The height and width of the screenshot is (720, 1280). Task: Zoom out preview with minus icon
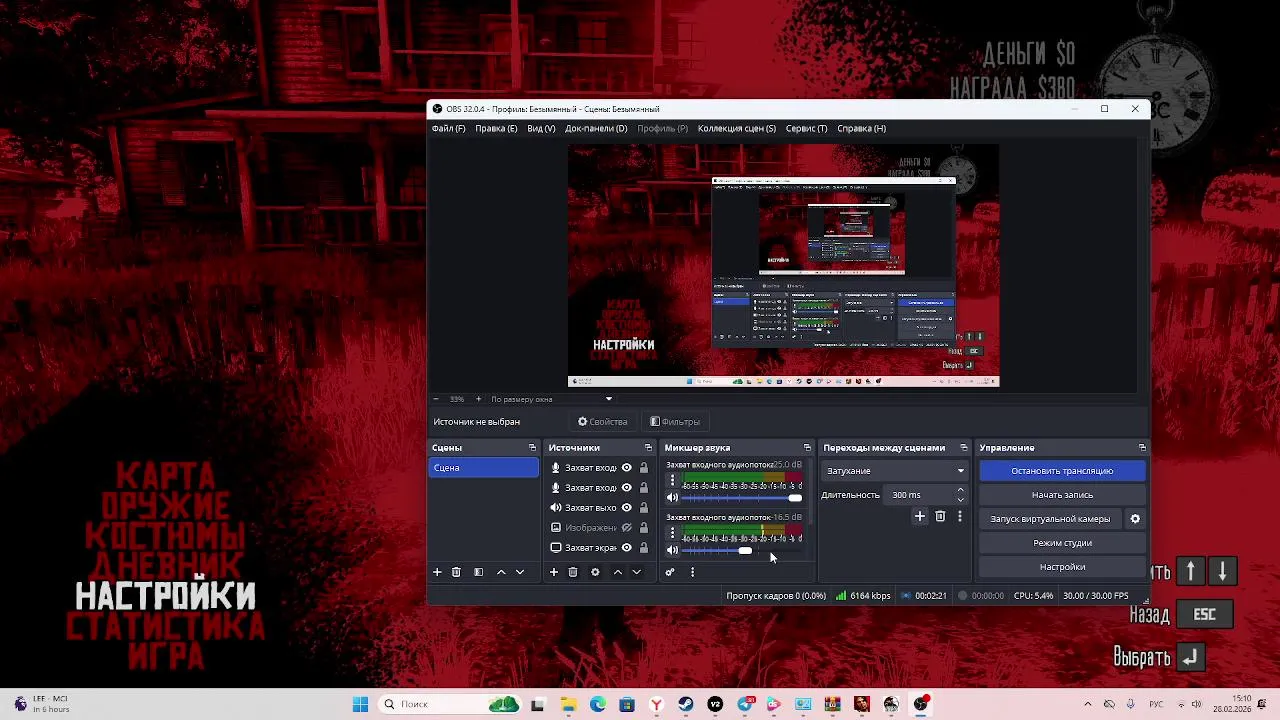click(436, 399)
